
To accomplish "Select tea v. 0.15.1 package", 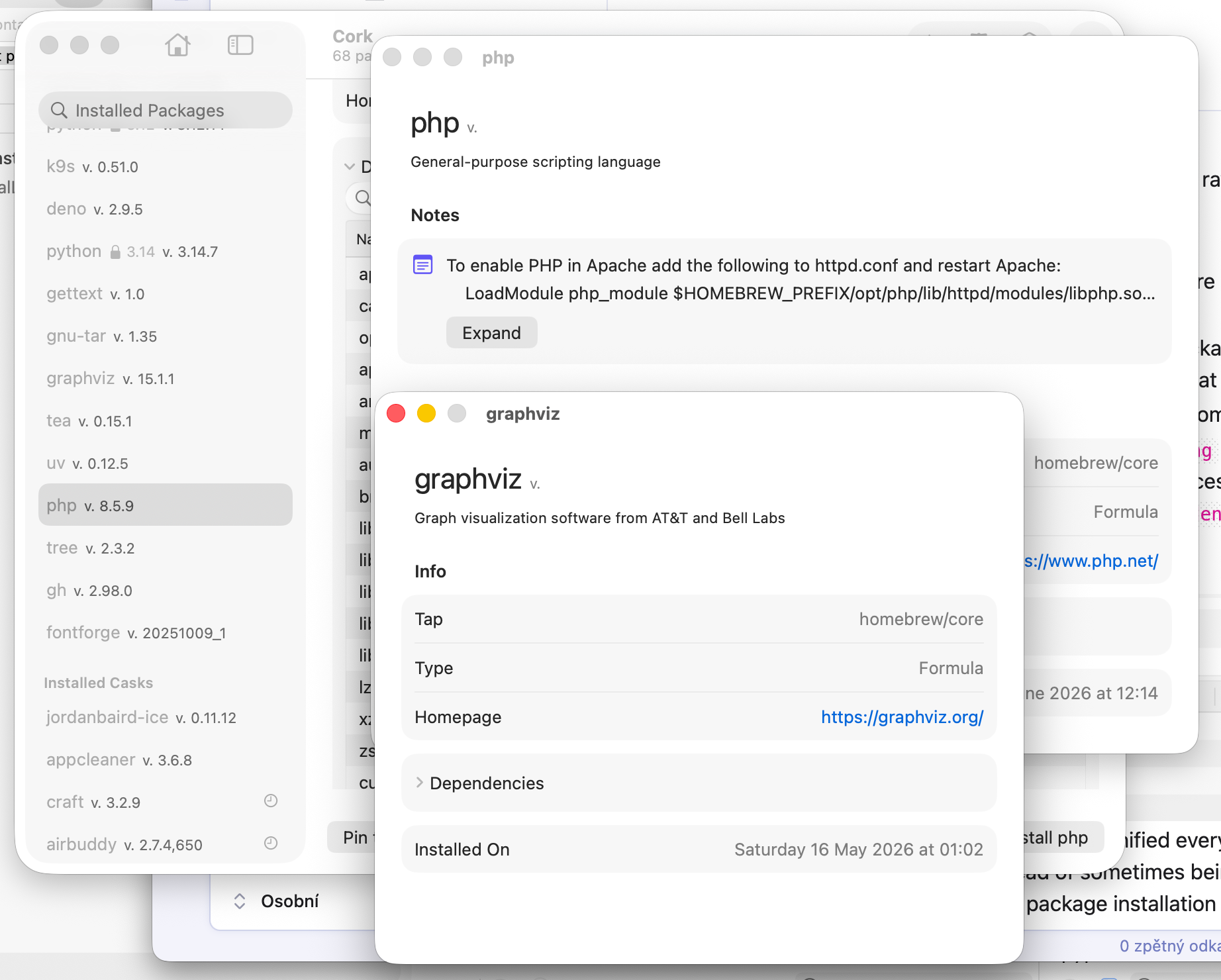I will 166,420.
